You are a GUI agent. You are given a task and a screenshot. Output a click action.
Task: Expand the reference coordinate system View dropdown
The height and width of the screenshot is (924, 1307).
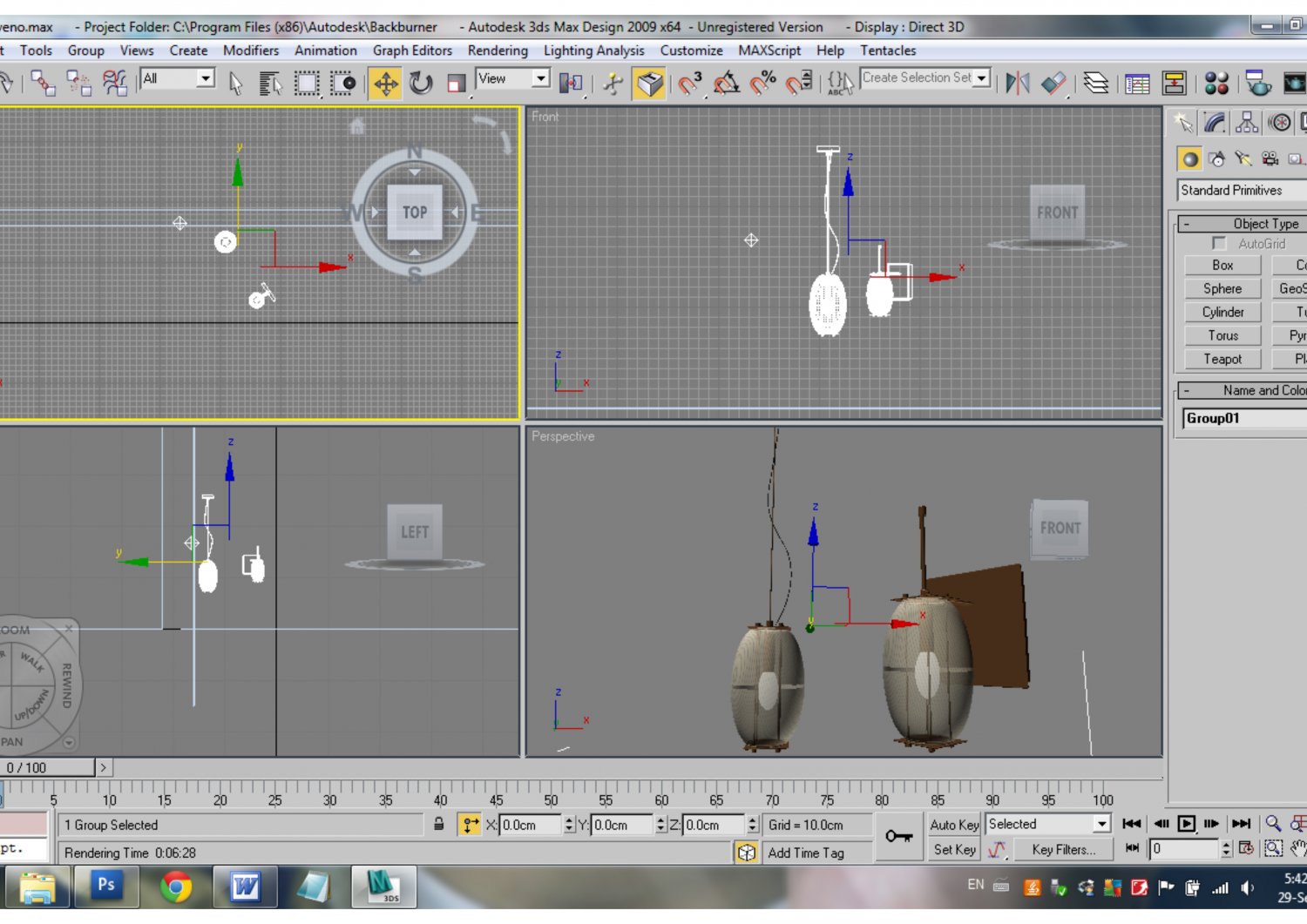click(x=512, y=78)
